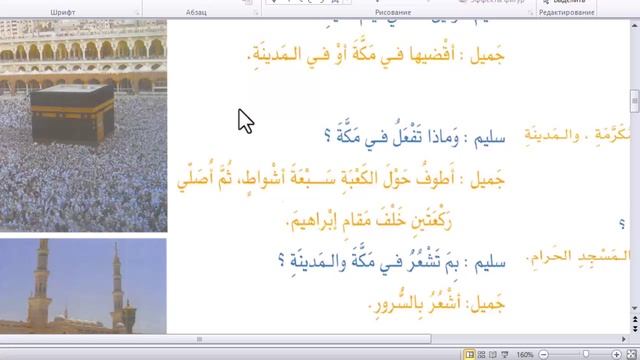Open the Рисование dialog launcher
This screenshot has width=640, height=360.
point(530,13)
